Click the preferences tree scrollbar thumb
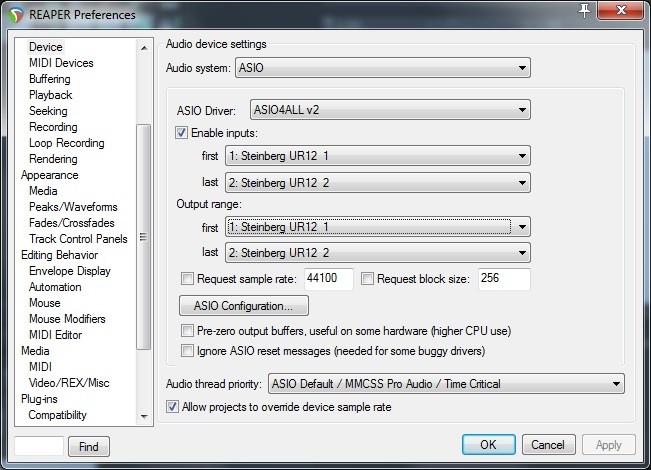651x470 pixels. (144, 237)
